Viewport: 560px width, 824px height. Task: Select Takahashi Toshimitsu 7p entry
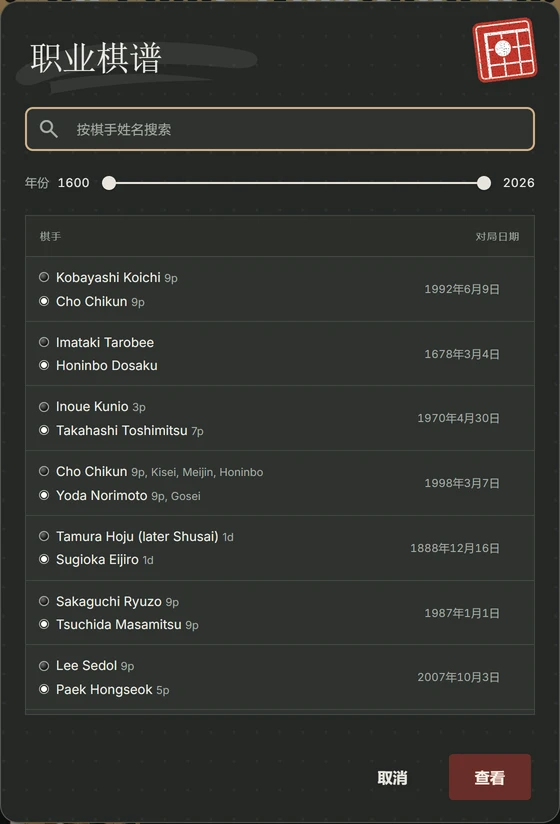(130, 431)
